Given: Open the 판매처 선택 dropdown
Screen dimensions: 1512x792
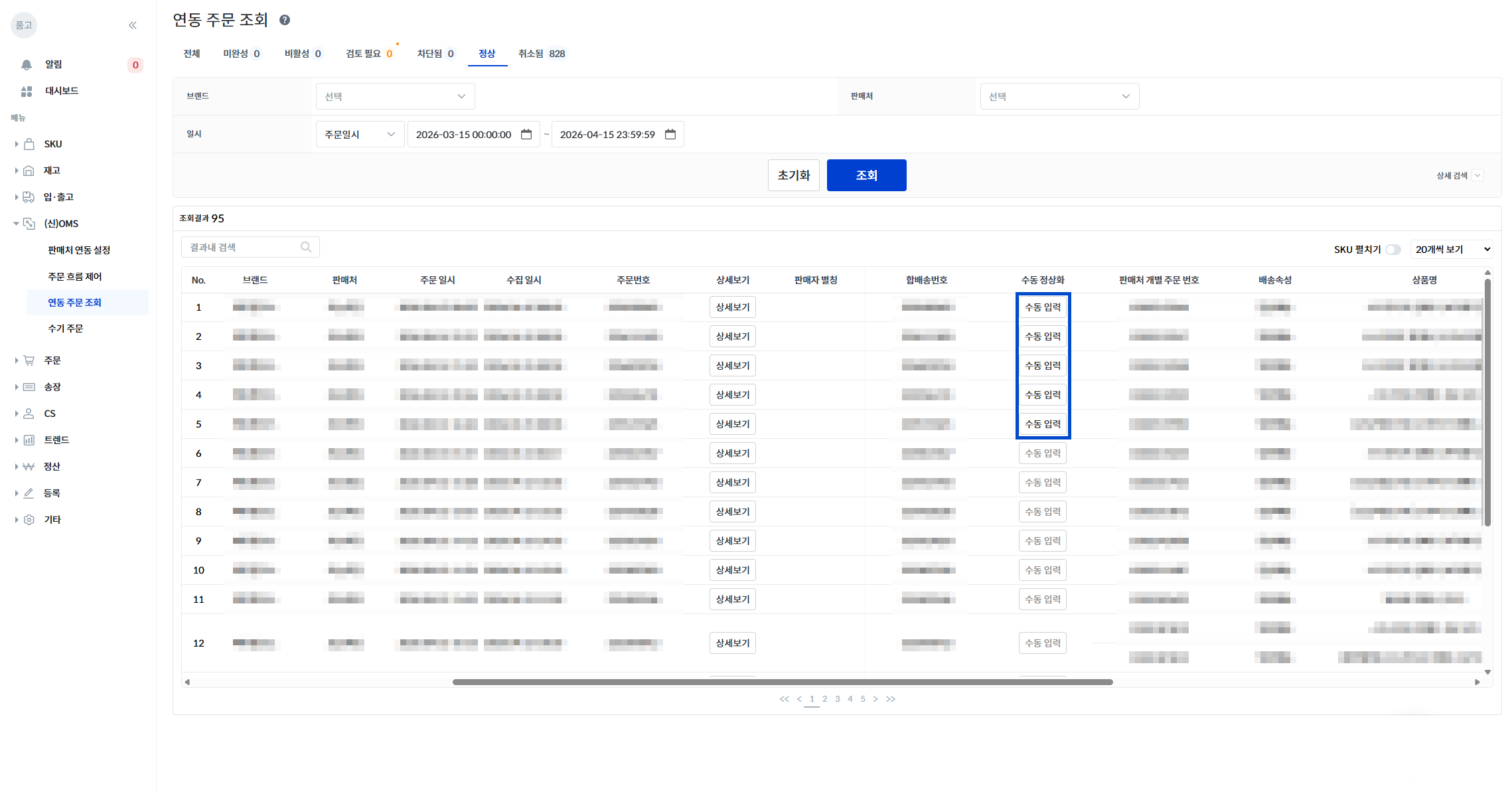Looking at the screenshot, I should pos(1059,96).
